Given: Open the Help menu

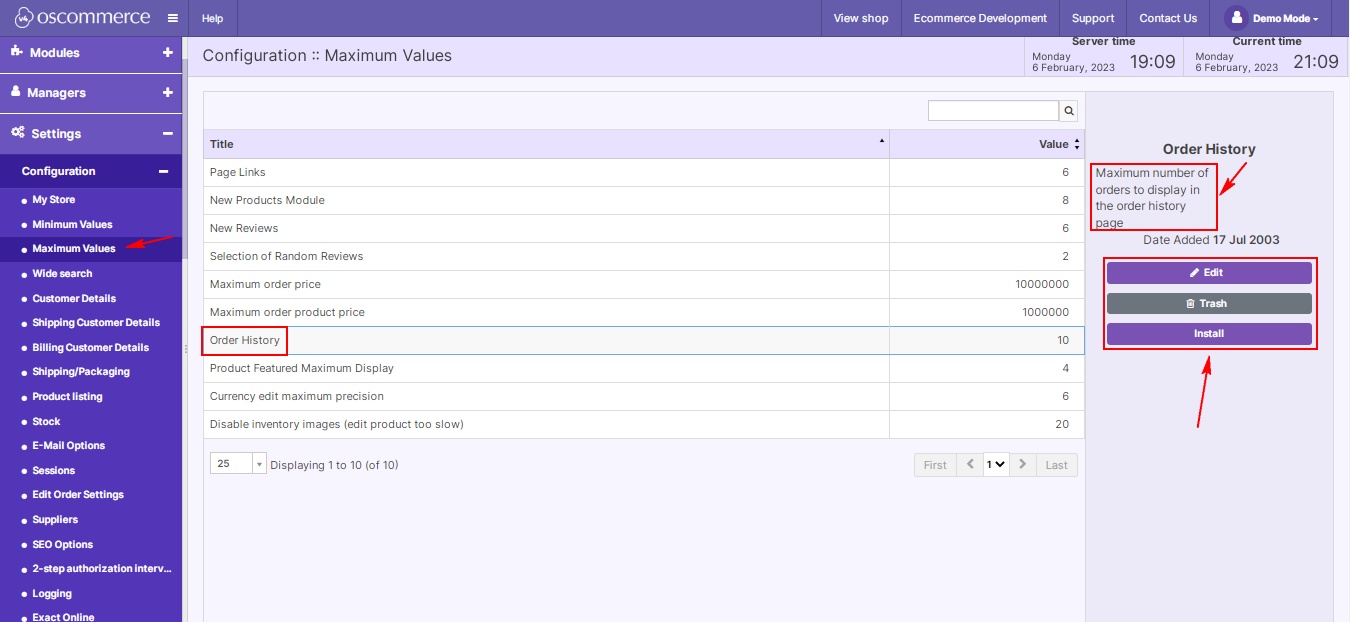Looking at the screenshot, I should (212, 18).
